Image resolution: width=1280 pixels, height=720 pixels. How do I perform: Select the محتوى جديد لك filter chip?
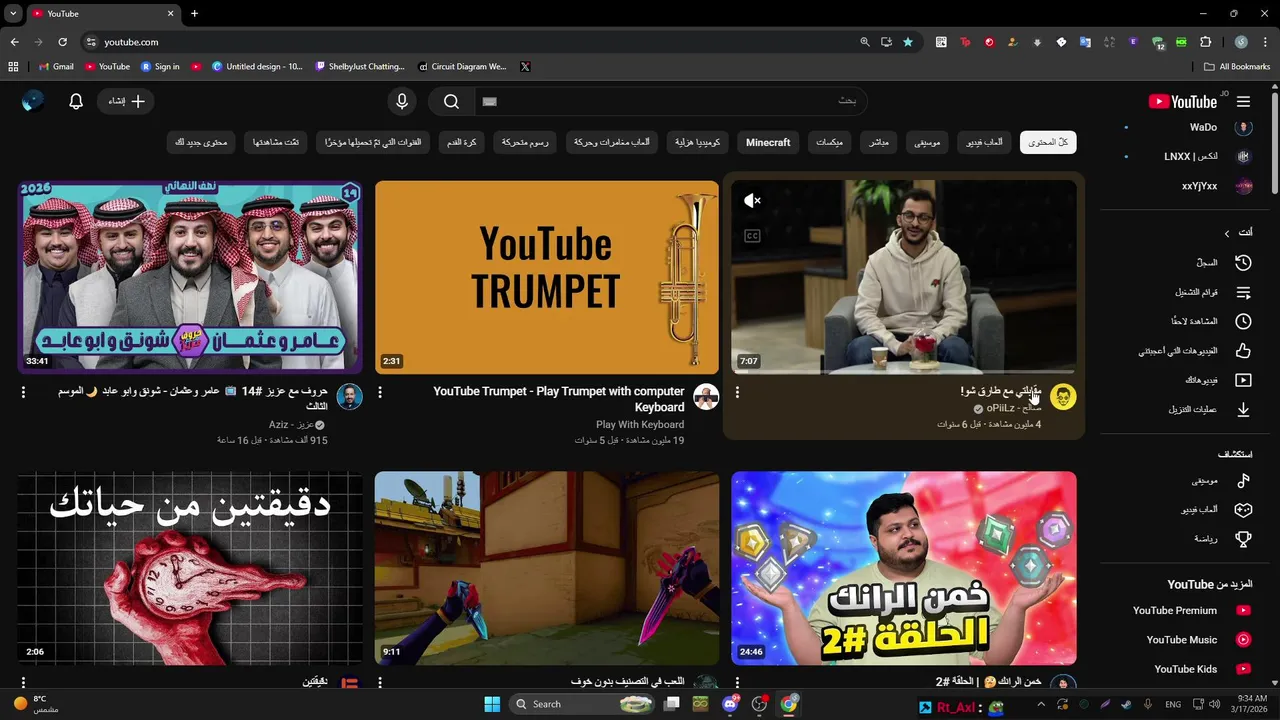pyautogui.click(x=202, y=142)
